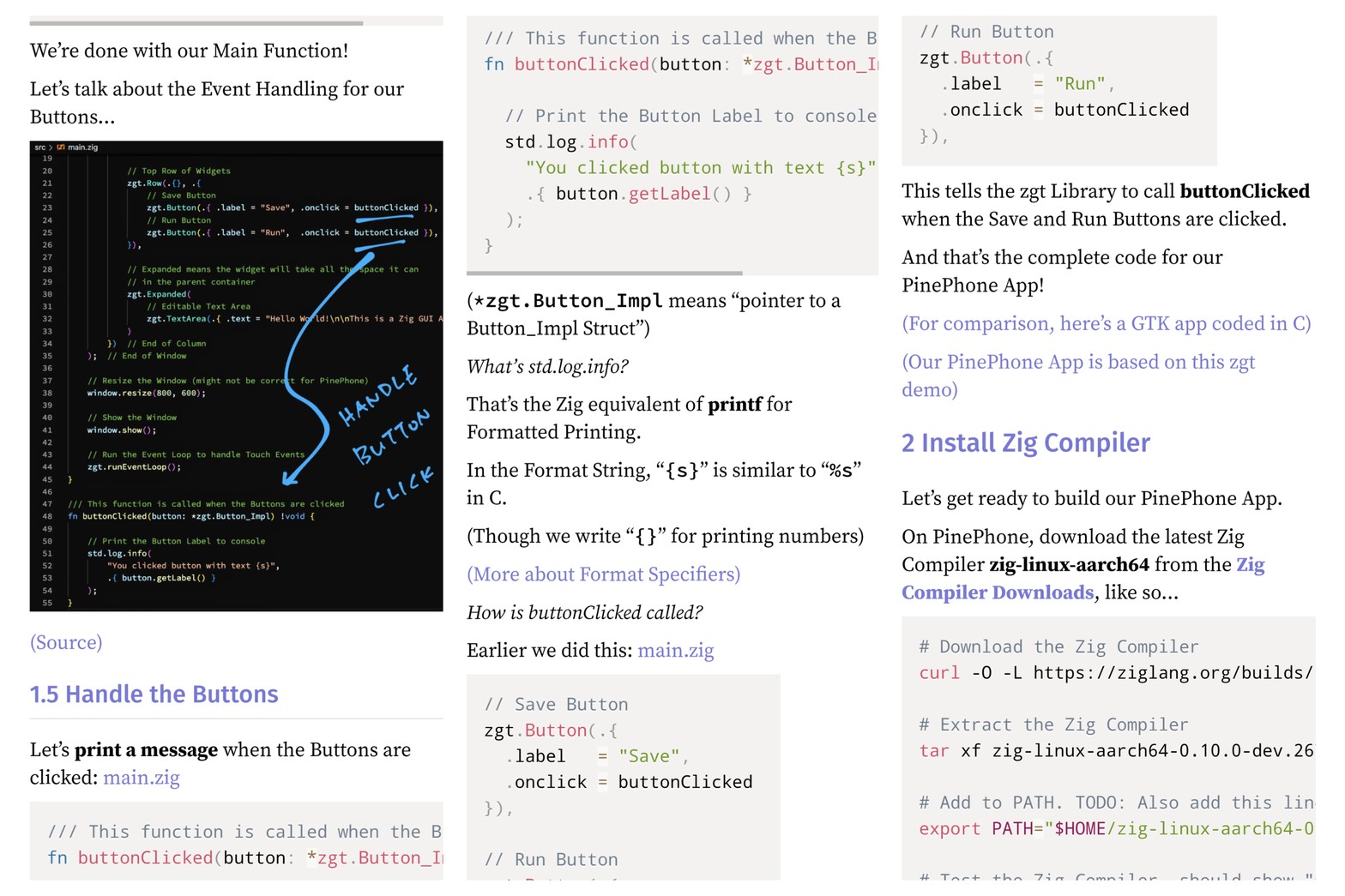1345x896 pixels.
Task: Follow the 'More about Format Specifiers' link
Action: [x=603, y=574]
